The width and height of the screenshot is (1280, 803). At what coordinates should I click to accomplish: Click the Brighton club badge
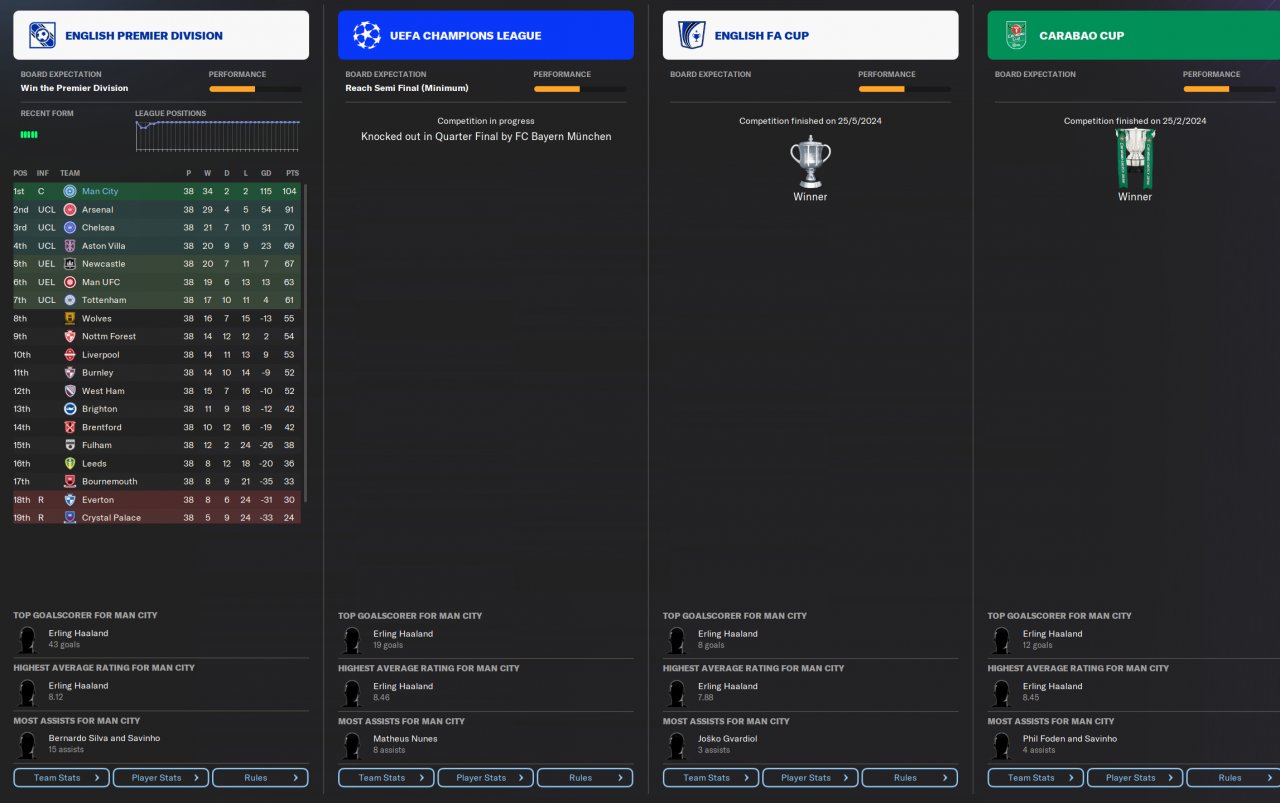point(70,409)
